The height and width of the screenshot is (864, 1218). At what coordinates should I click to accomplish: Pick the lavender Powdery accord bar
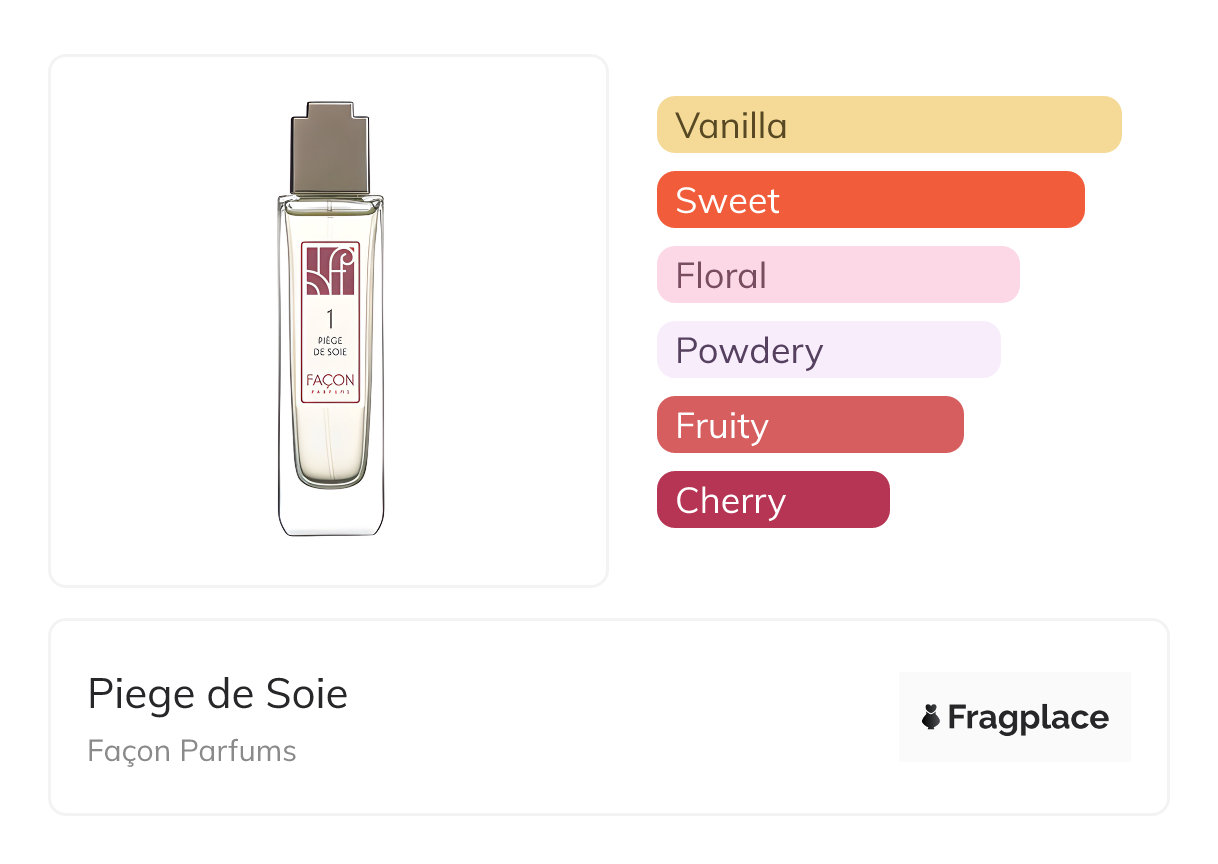[828, 350]
